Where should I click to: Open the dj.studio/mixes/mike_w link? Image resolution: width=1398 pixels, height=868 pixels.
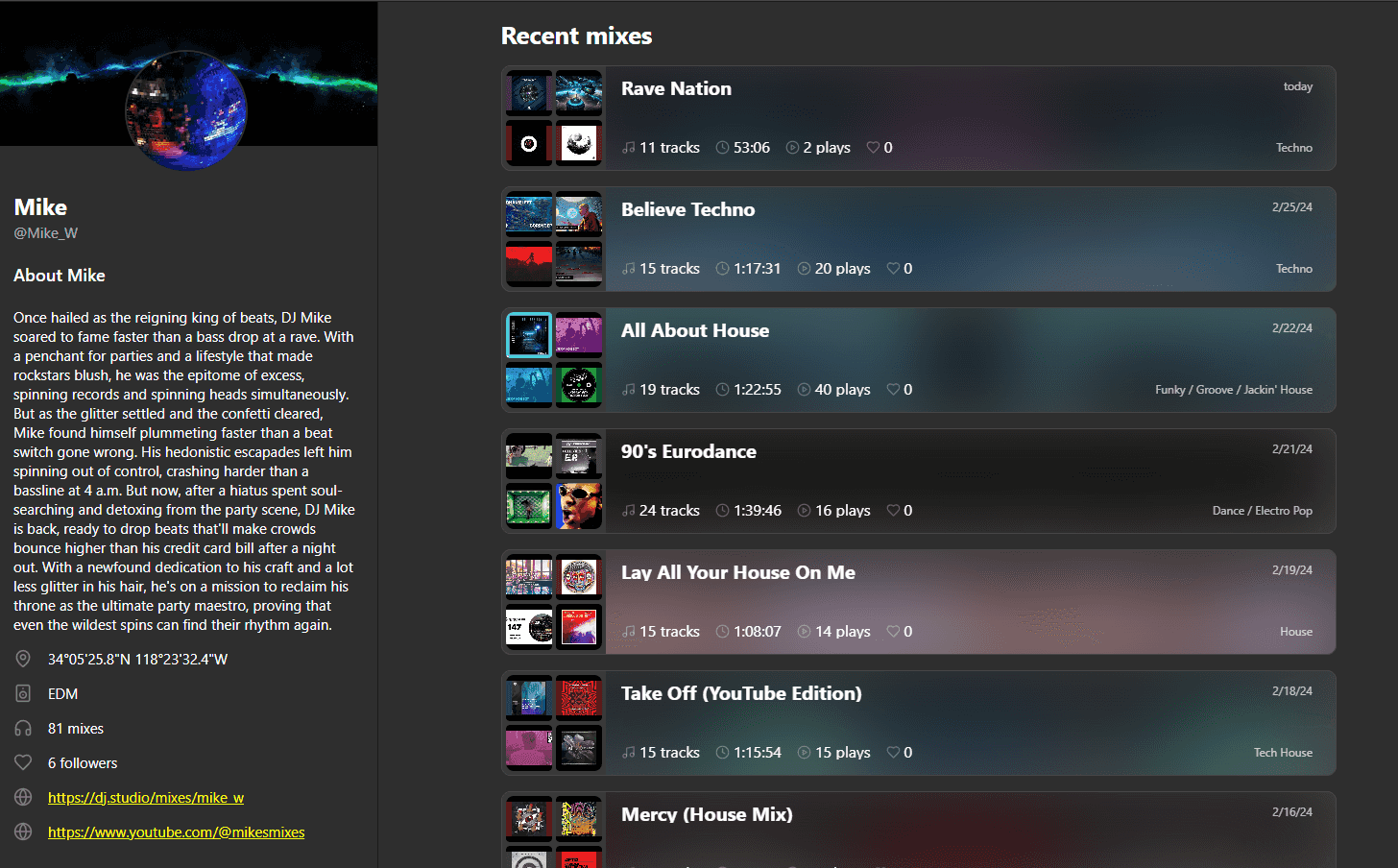(145, 797)
